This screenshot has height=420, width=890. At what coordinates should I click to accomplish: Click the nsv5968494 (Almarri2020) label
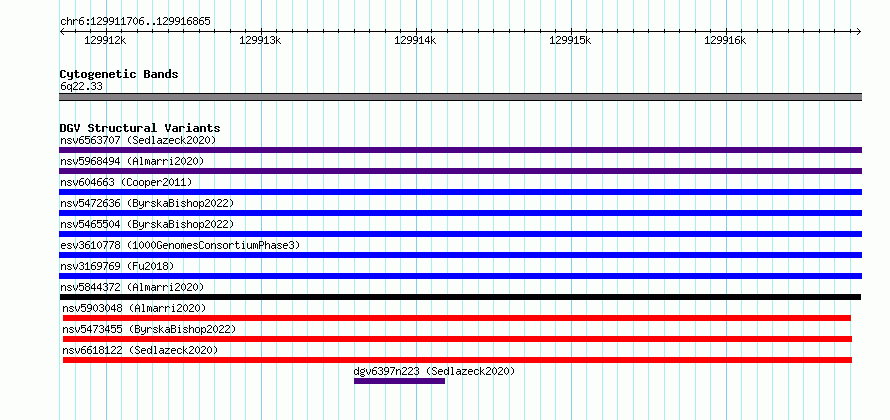(x=132, y=161)
